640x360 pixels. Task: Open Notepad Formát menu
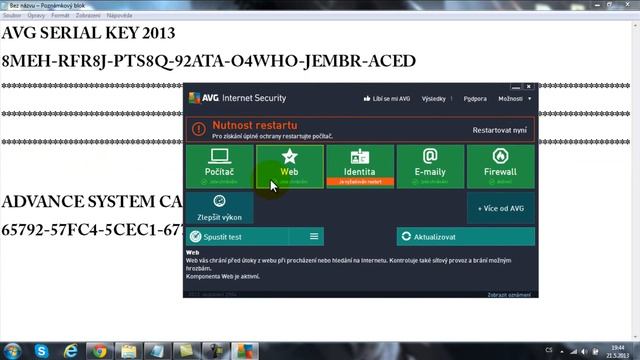[60, 16]
